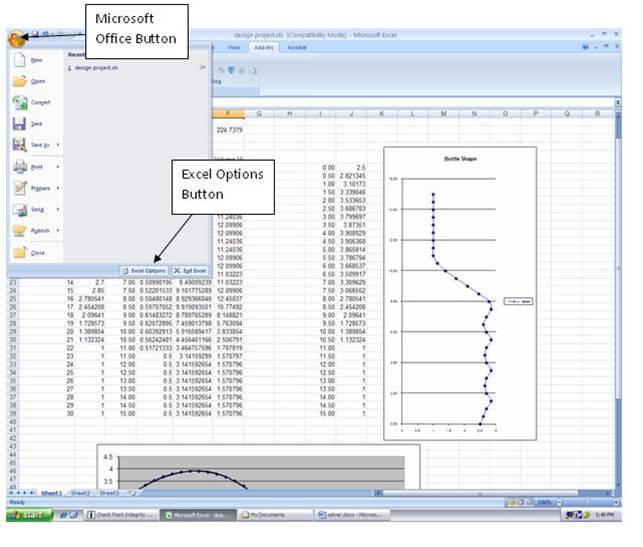Viewport: 643px width, 547px height.
Task: Click the first-sheet navigation arrow
Action: point(11,493)
